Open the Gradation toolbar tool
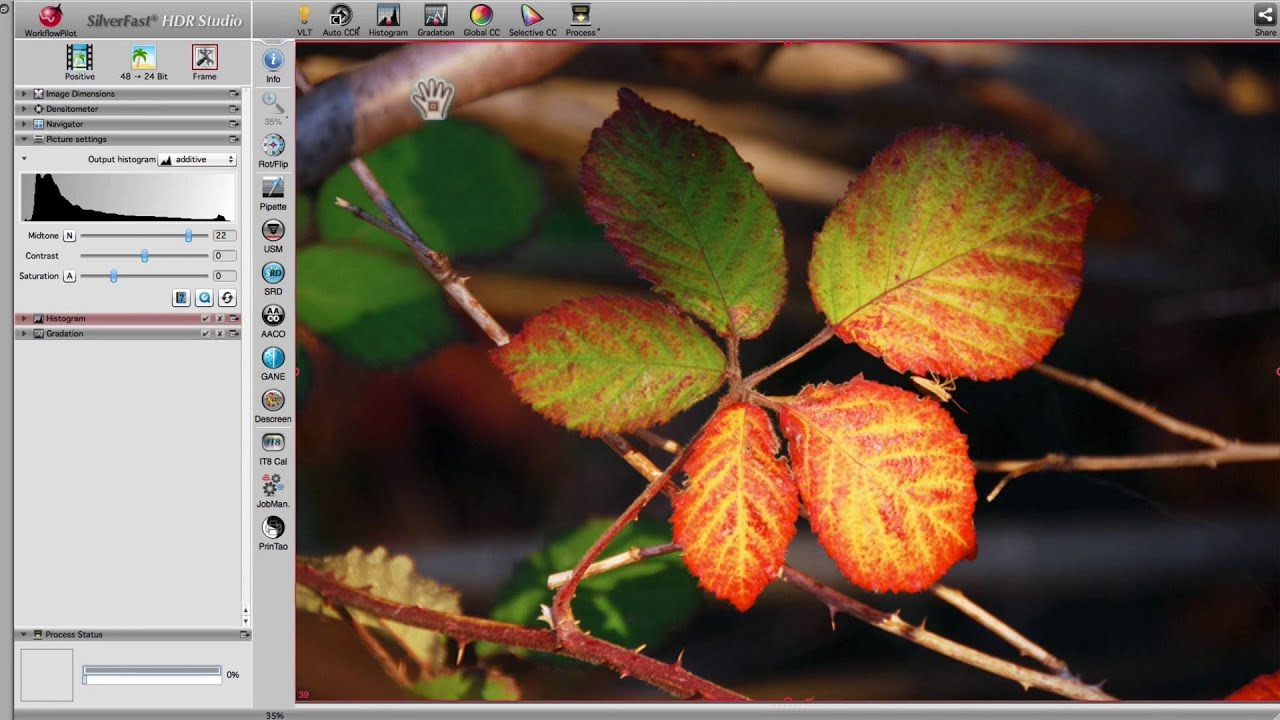 point(435,15)
